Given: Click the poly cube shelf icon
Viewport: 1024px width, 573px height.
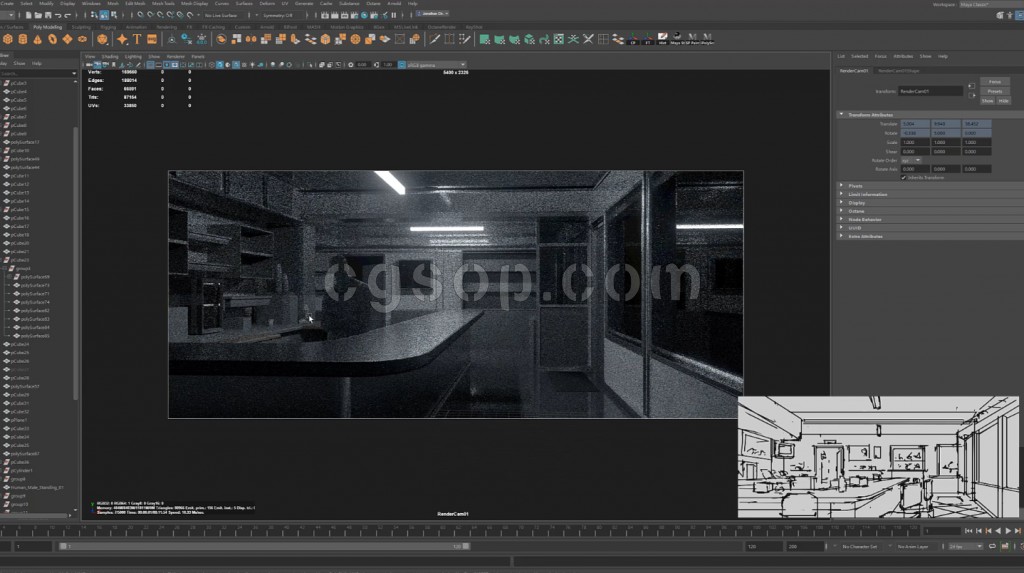Looking at the screenshot, I should (8, 40).
